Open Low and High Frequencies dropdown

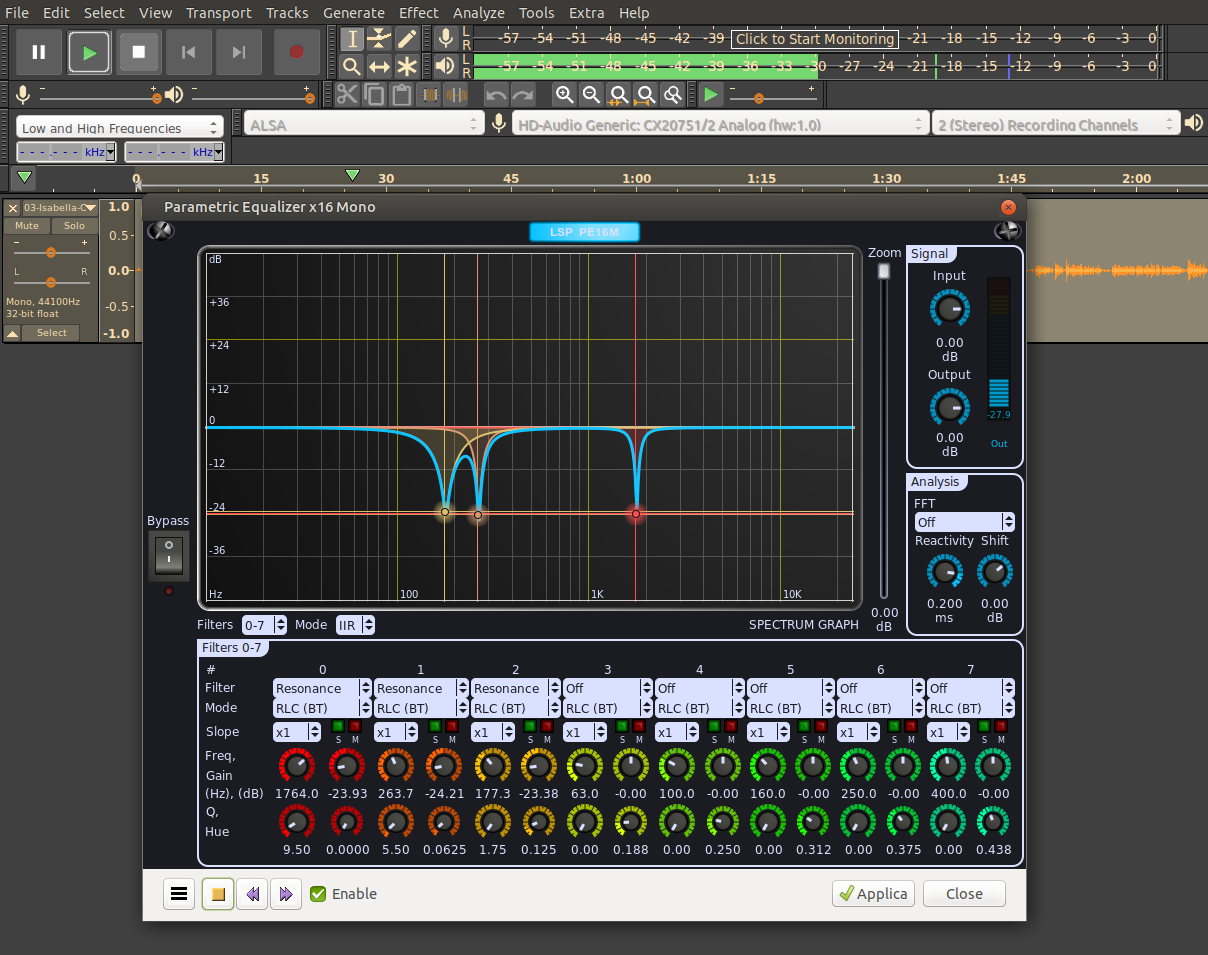click(x=119, y=128)
